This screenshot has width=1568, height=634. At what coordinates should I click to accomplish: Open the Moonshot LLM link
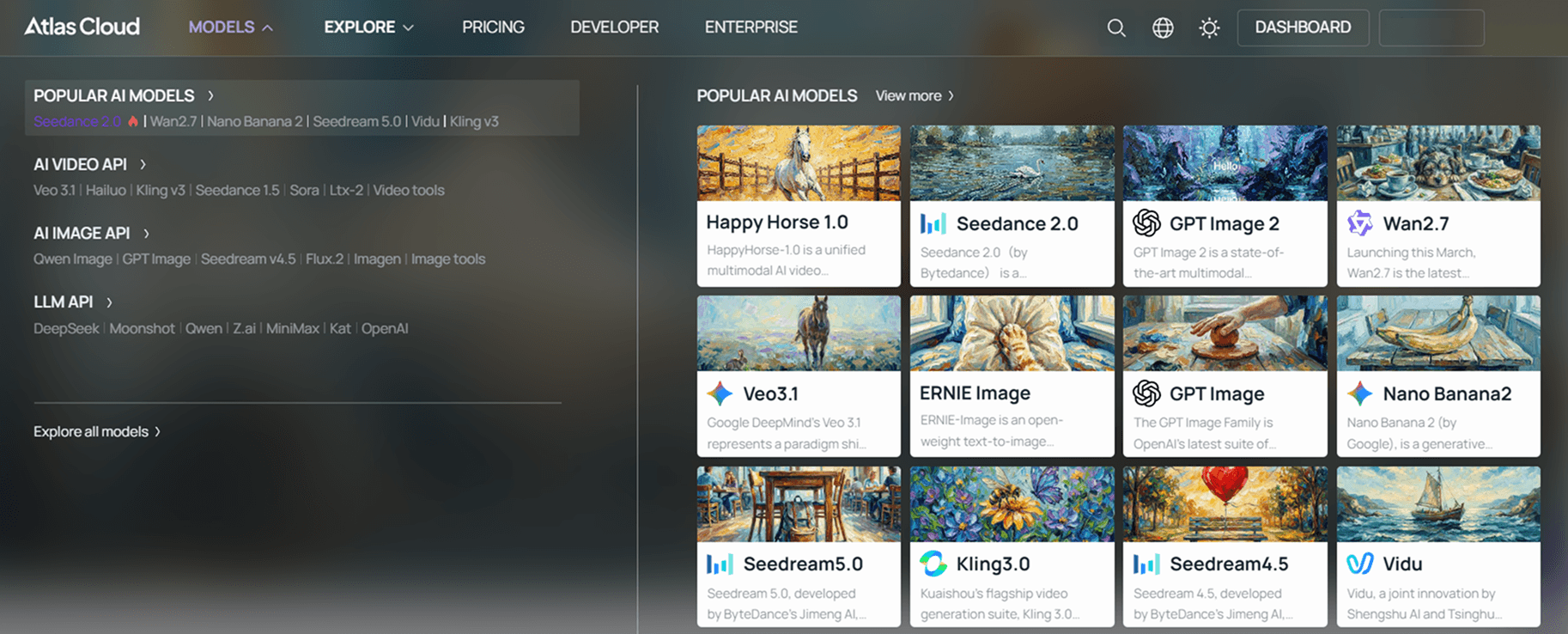142,328
